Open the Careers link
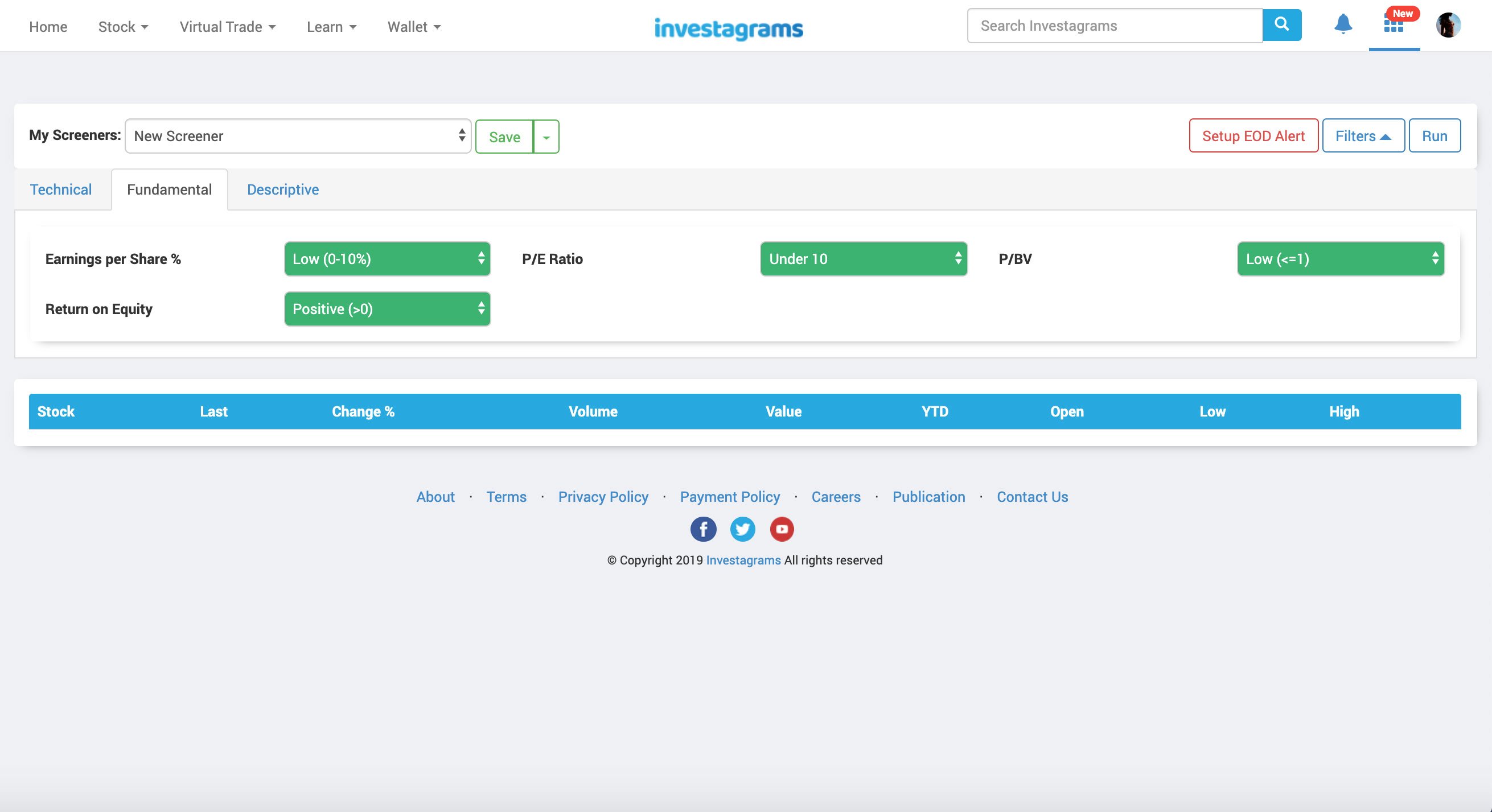This screenshot has width=1492, height=812. (836, 497)
